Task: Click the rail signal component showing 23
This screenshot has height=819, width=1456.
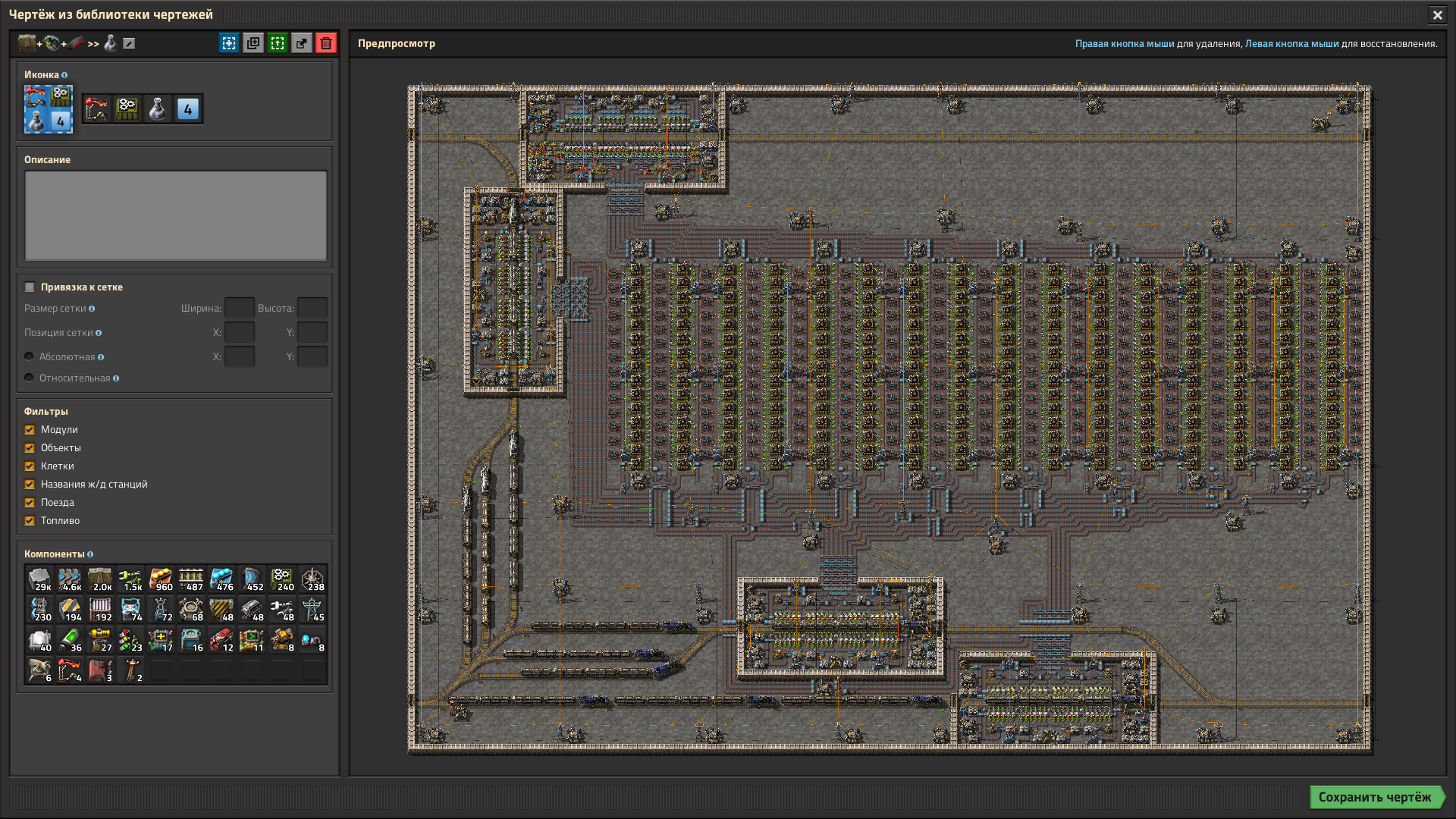Action: point(130,640)
